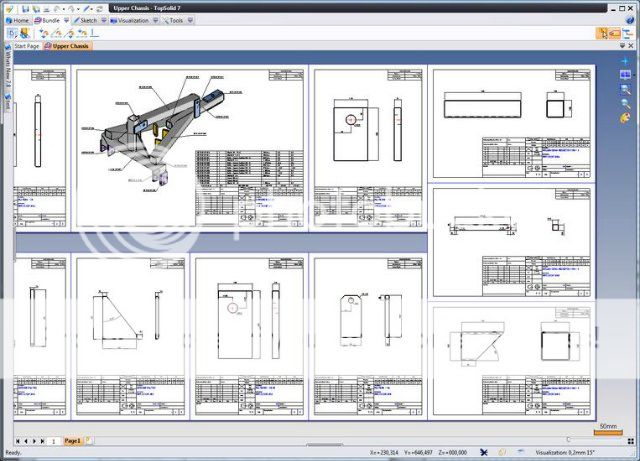This screenshot has width=640, height=461.
Task: Toggle the highlighted selection mode icon at top right
Action: click(605, 32)
